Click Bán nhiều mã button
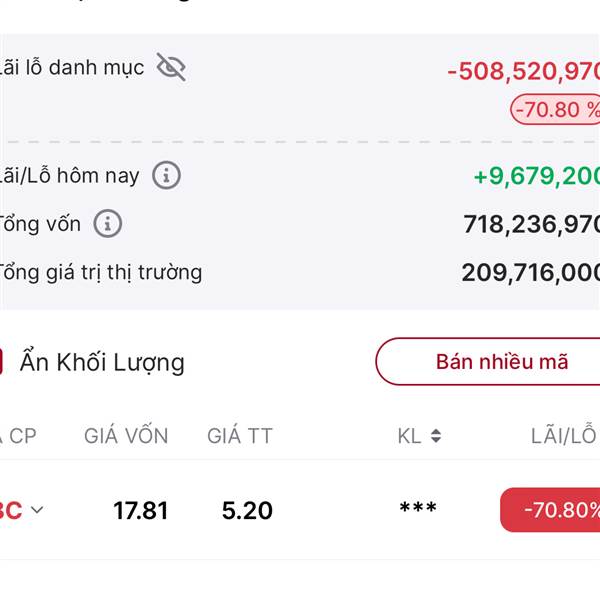 pyautogui.click(x=488, y=362)
